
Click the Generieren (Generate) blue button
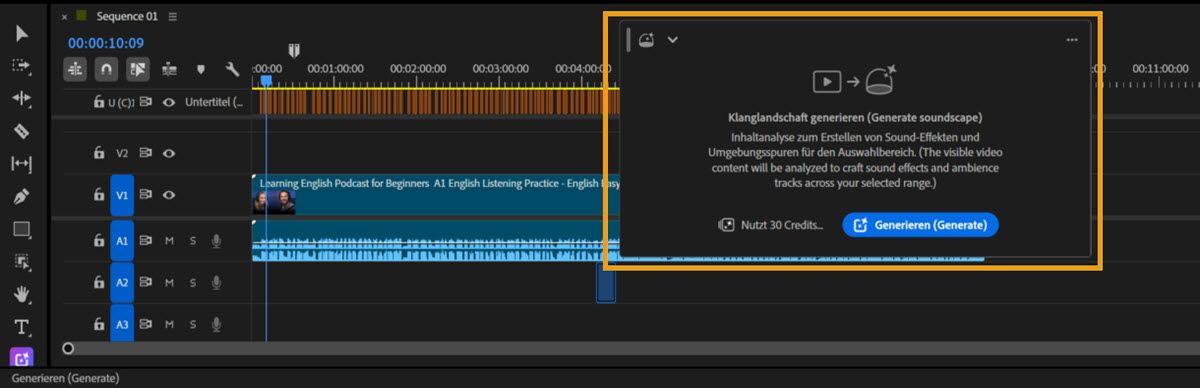click(920, 225)
